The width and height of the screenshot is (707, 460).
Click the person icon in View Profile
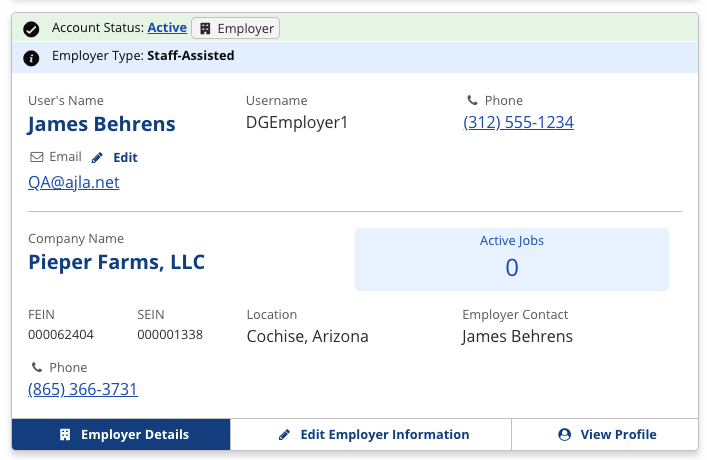565,434
